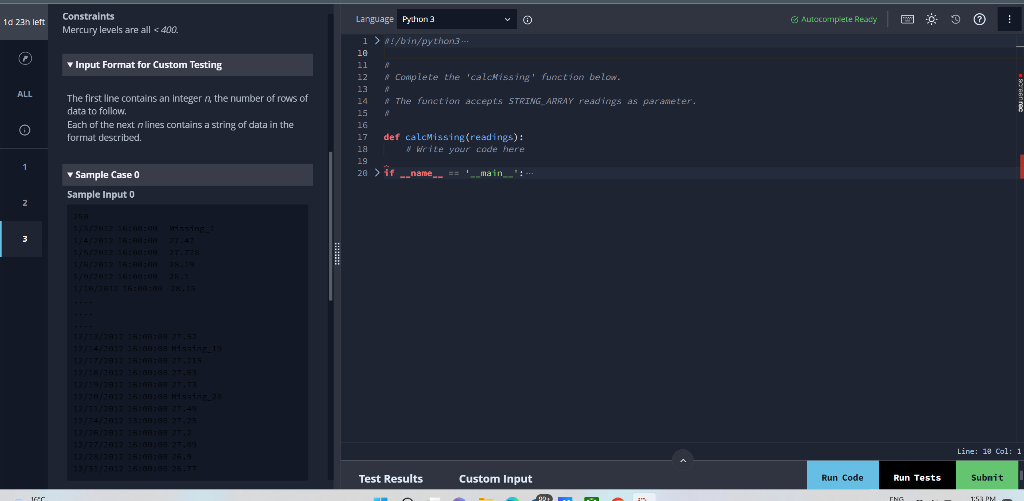Click the info icon beside Language selector
The width and height of the screenshot is (1024, 501).
[x=528, y=20]
